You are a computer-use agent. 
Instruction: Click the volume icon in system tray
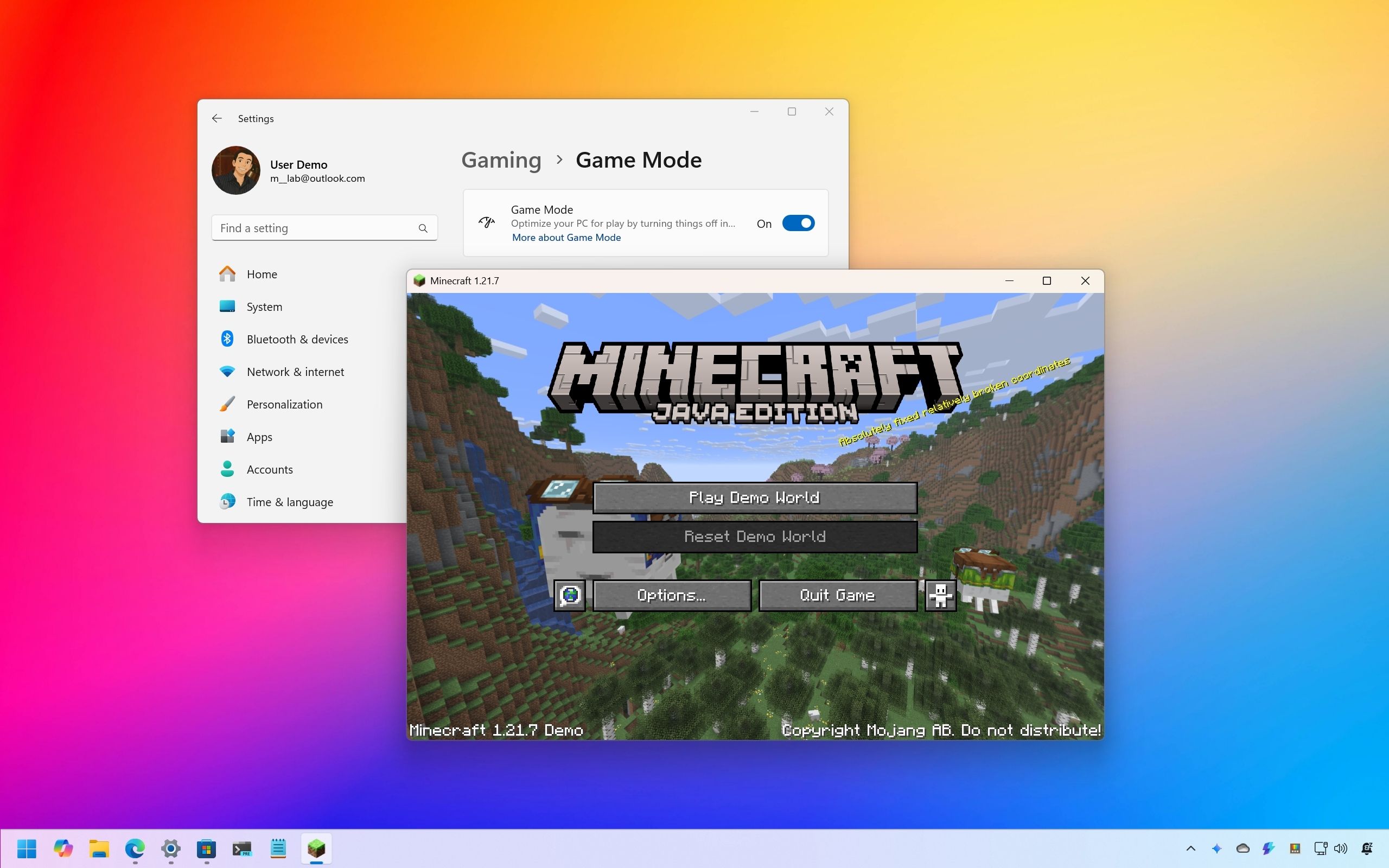pyautogui.click(x=1341, y=848)
